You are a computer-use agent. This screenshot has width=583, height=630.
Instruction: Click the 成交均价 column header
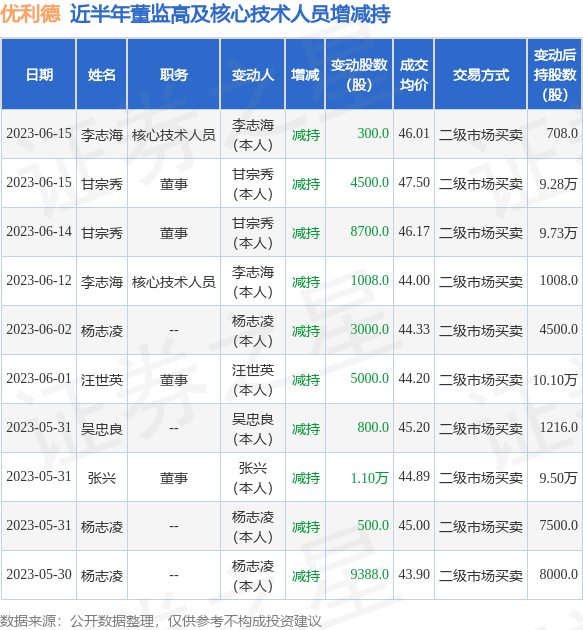point(413,74)
